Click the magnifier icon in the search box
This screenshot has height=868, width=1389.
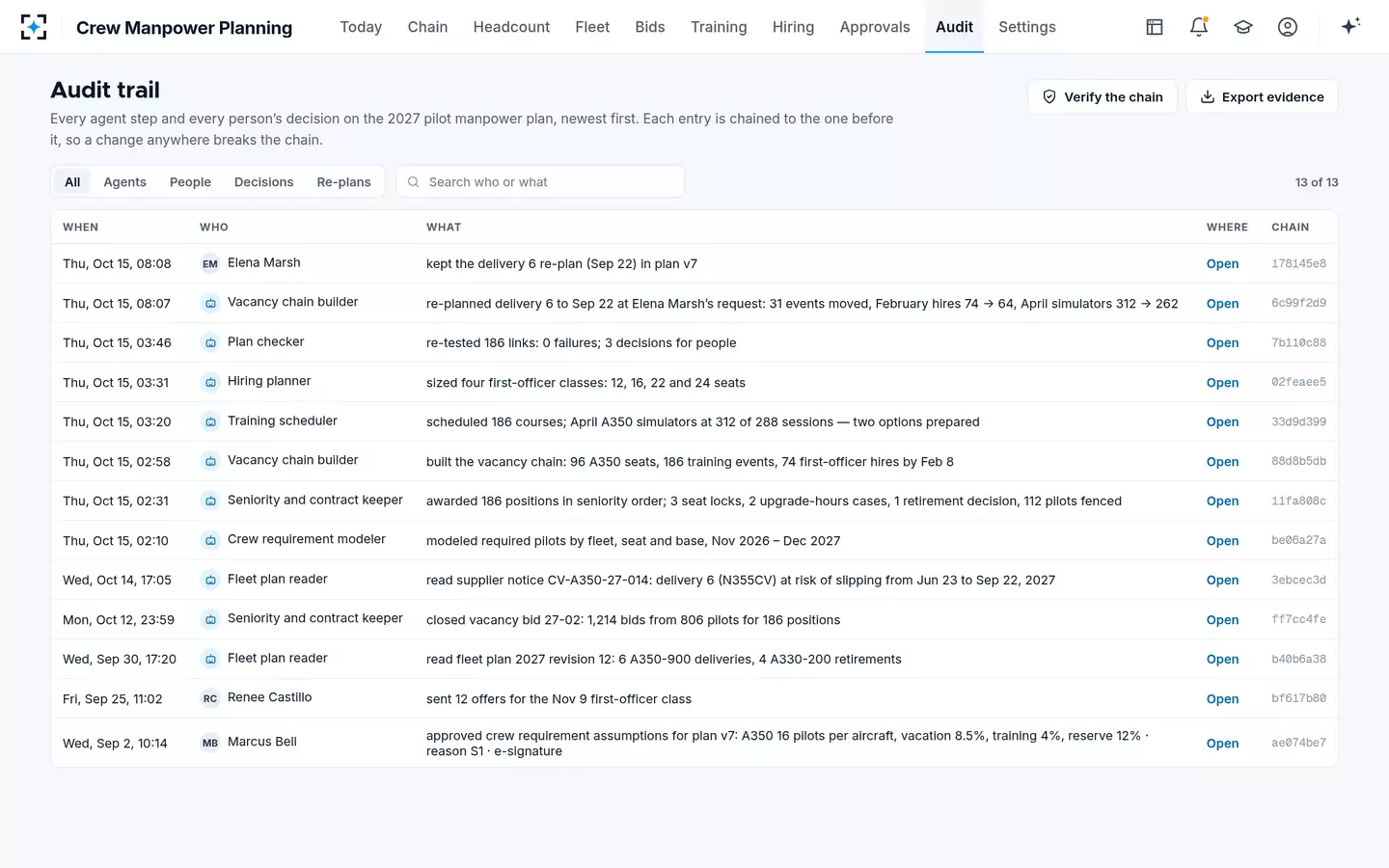414,182
